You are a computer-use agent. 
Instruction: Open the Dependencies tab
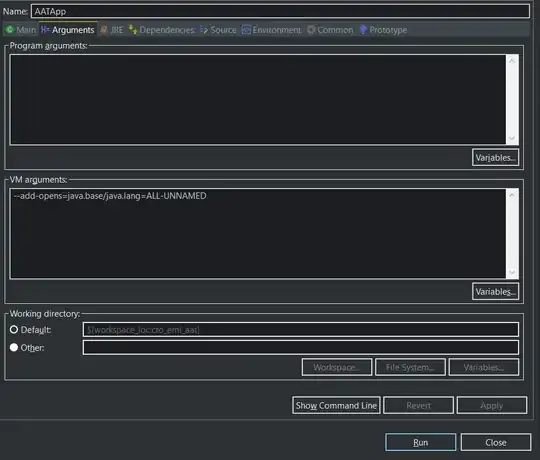tap(162, 30)
